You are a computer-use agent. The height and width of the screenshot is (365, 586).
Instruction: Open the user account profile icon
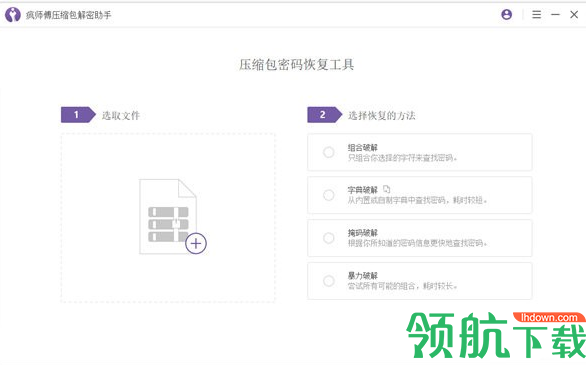pos(506,15)
